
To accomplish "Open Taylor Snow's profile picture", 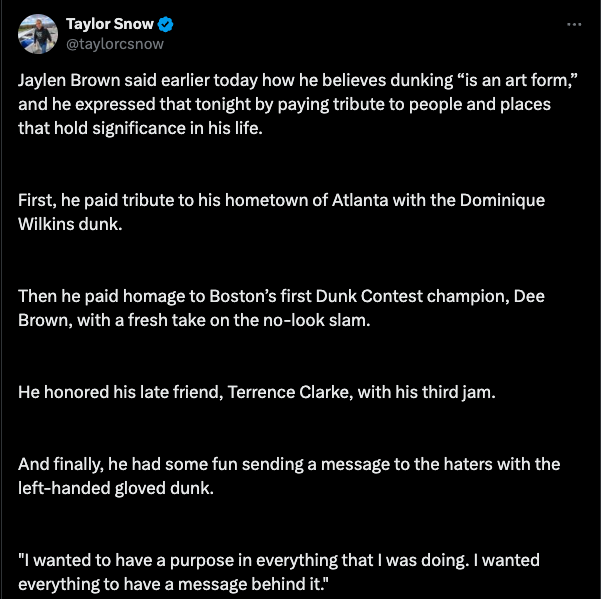I will [x=37, y=33].
